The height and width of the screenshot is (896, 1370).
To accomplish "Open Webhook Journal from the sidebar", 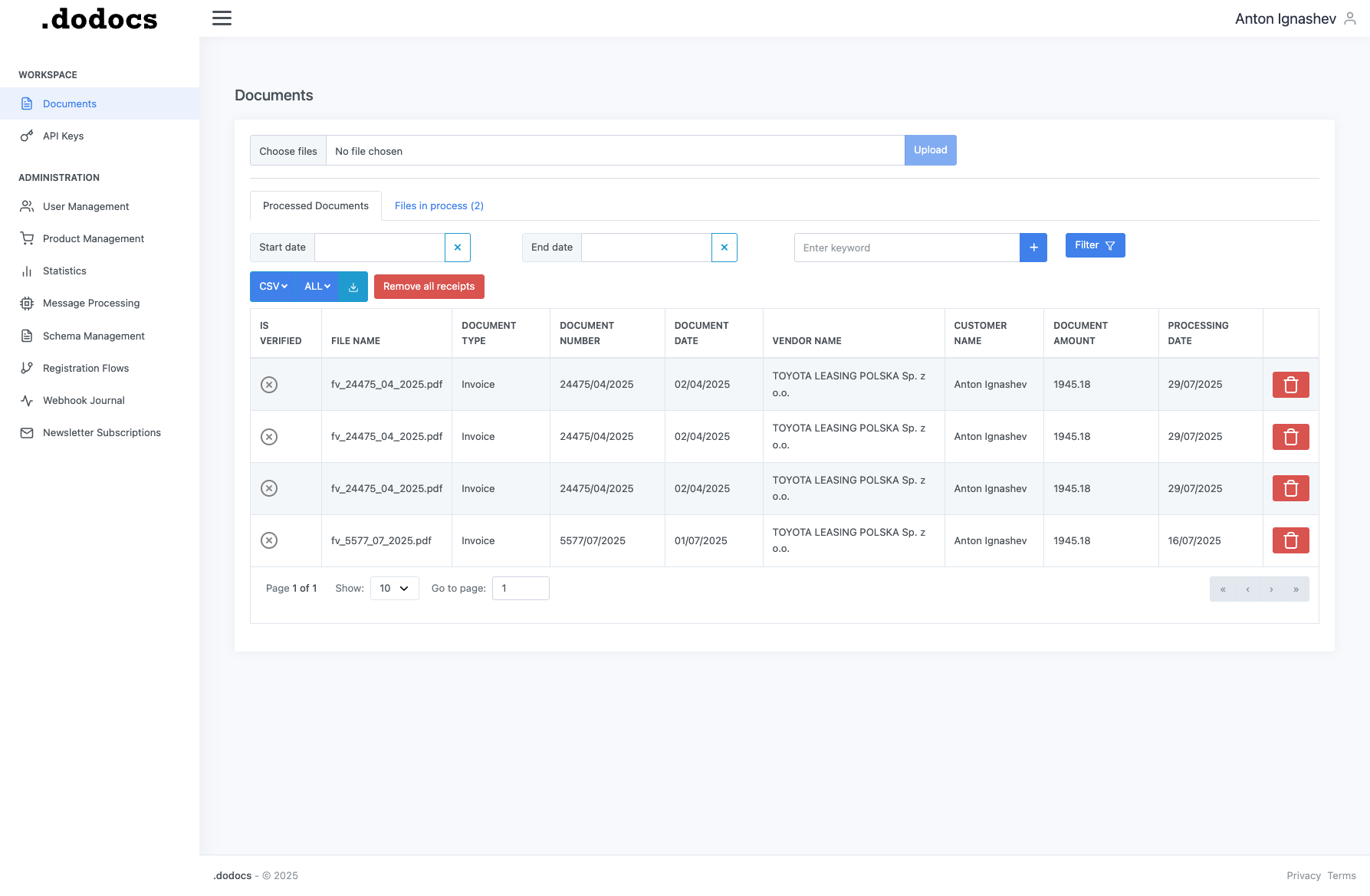I will pyautogui.click(x=84, y=401).
